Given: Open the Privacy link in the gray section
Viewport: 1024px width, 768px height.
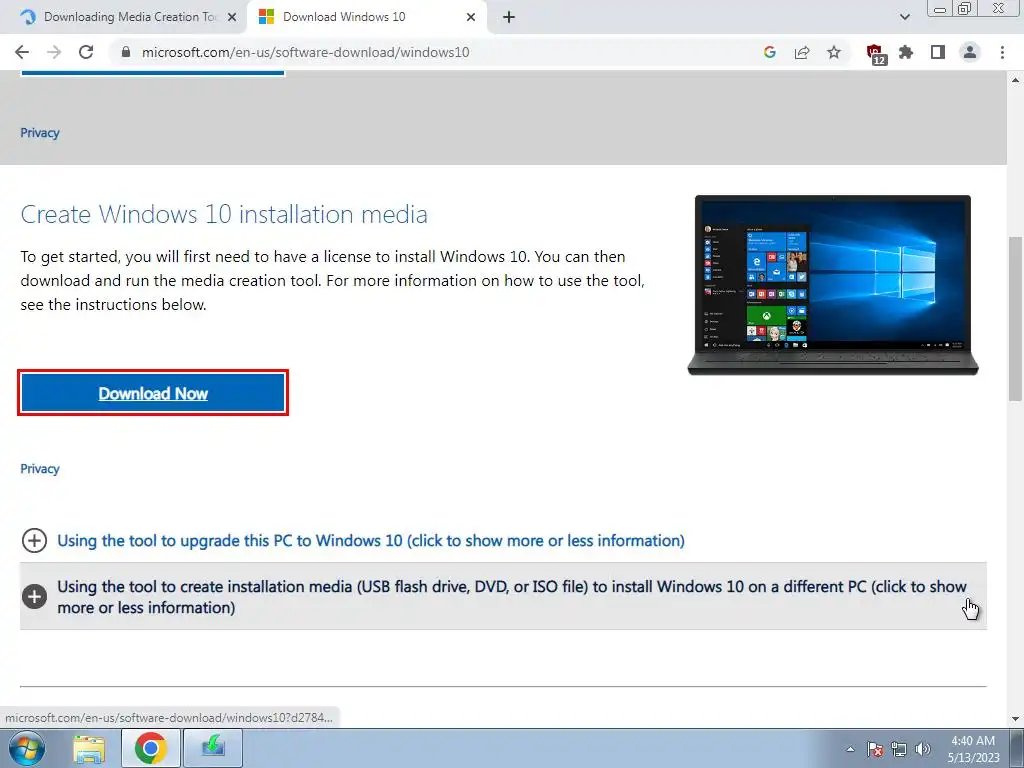Looking at the screenshot, I should [40, 133].
